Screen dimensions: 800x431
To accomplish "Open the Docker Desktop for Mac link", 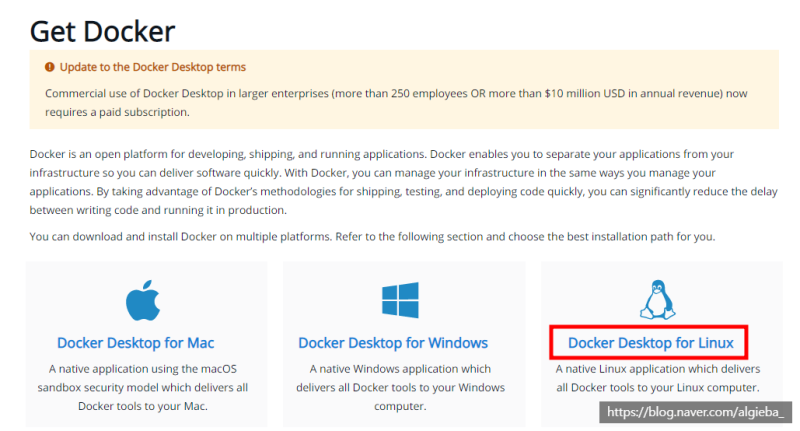I will (135, 343).
